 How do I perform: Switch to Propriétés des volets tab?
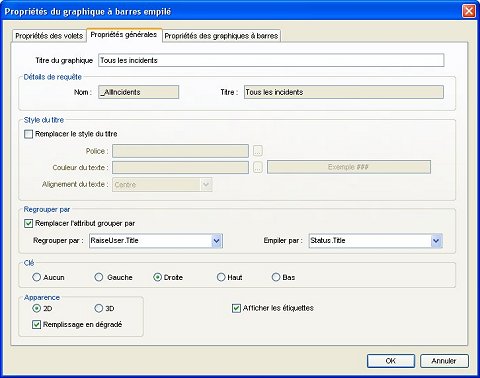coord(49,36)
